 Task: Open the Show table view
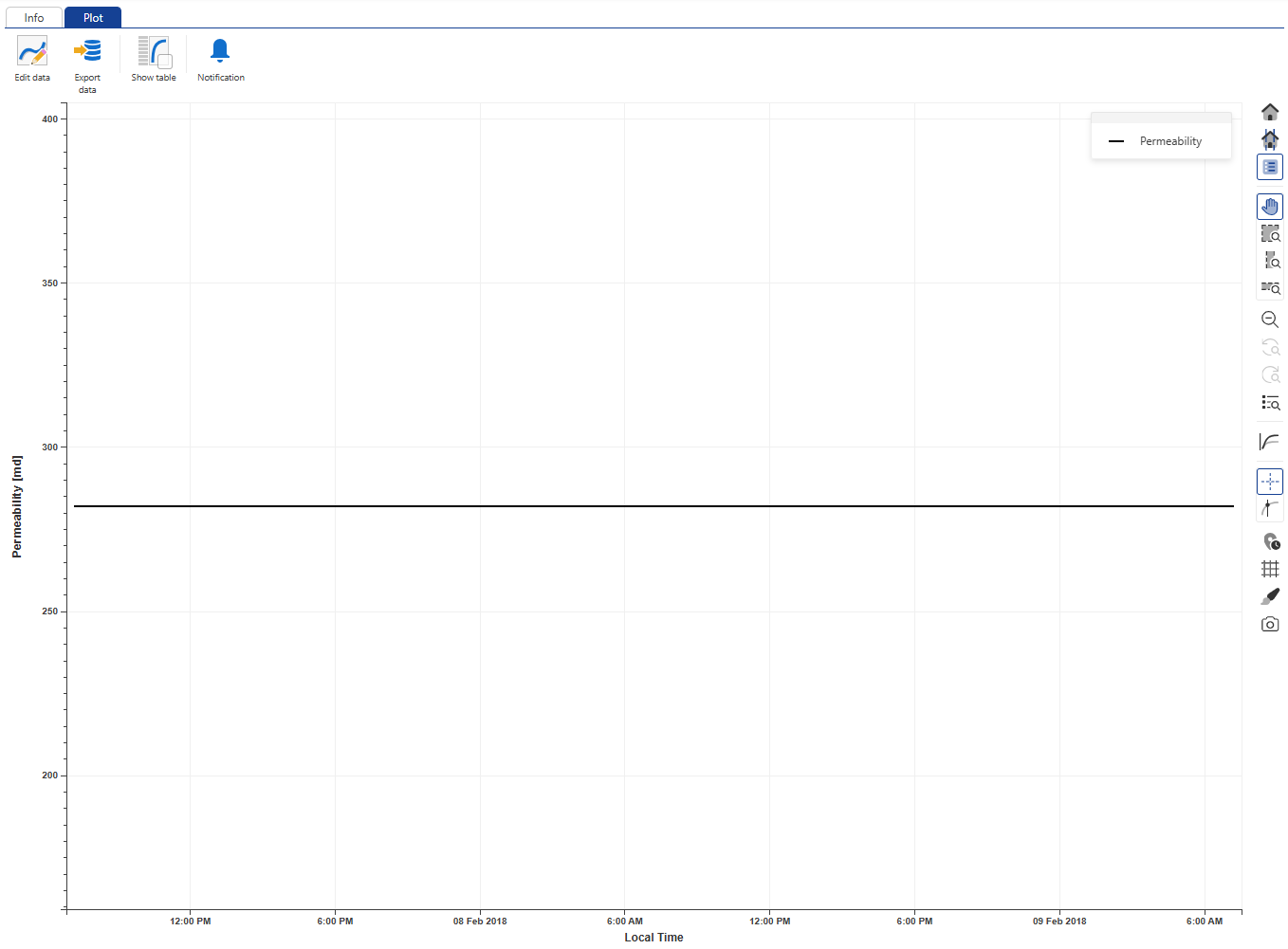[x=154, y=52]
